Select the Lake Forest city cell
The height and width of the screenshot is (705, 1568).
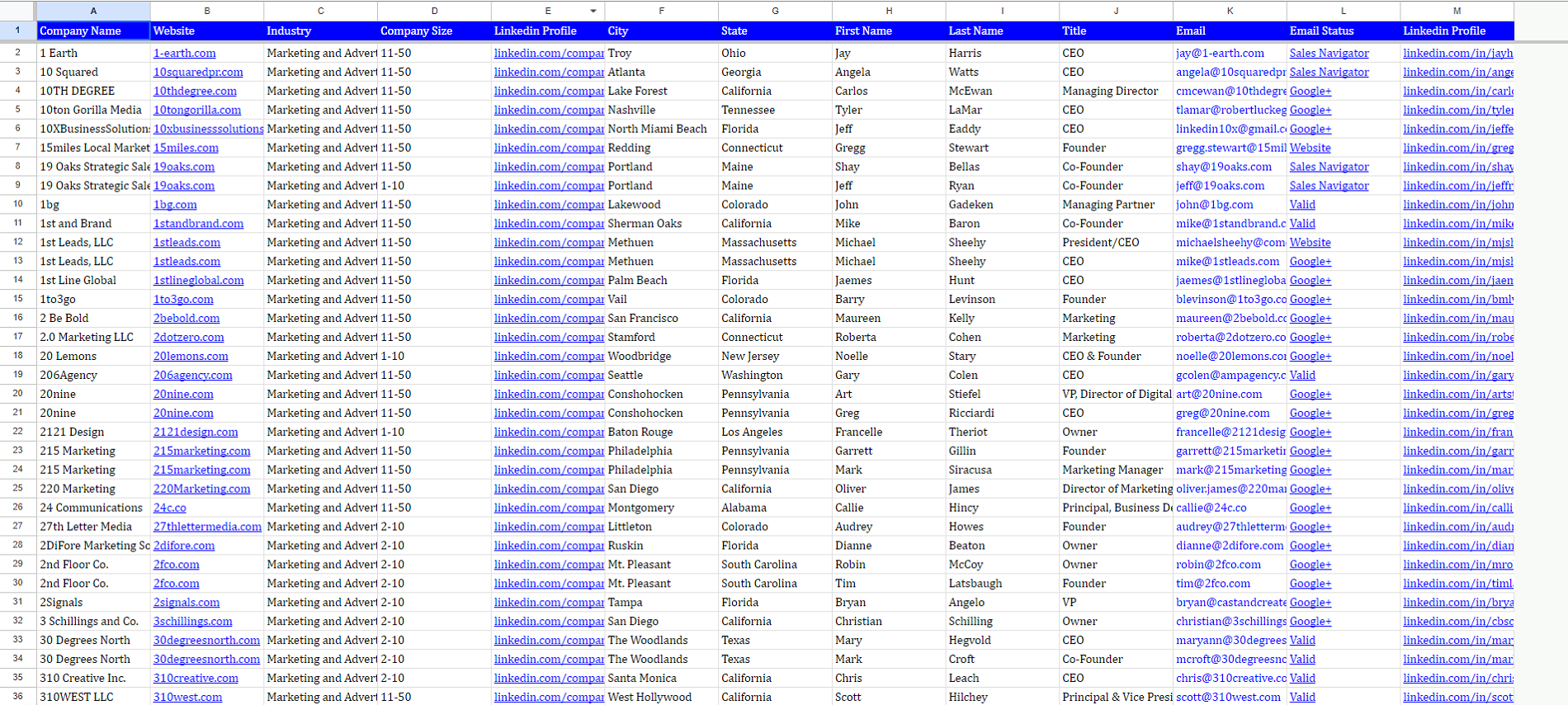pos(662,91)
